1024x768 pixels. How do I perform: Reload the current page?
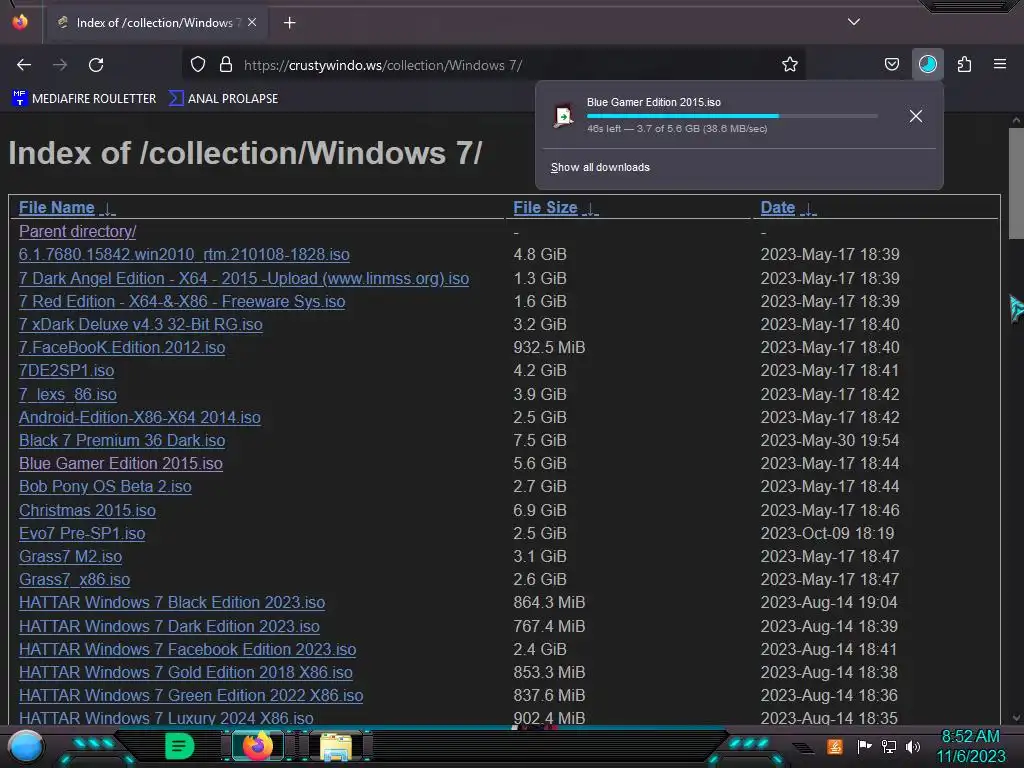point(96,65)
